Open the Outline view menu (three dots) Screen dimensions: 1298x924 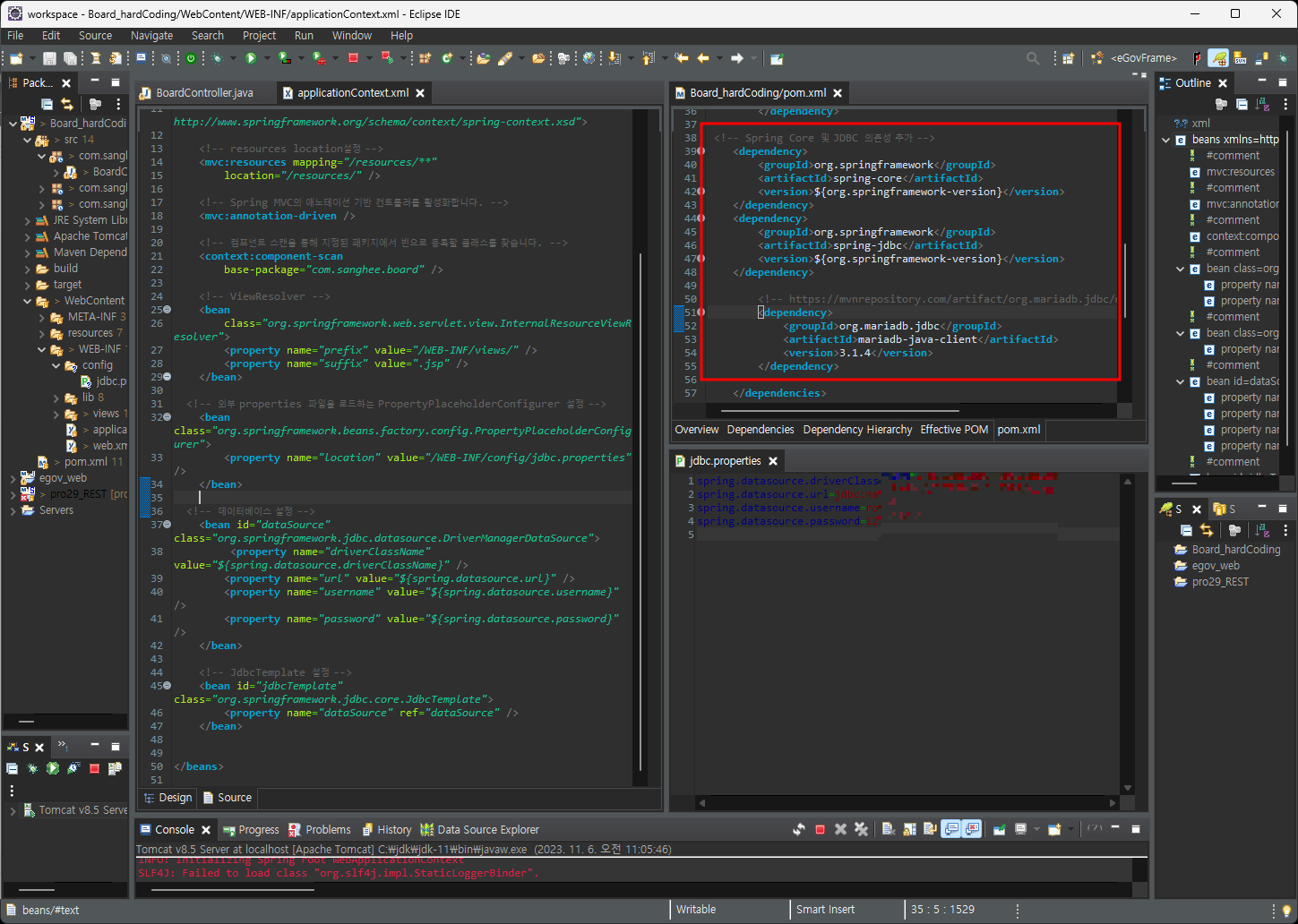[x=1285, y=104]
